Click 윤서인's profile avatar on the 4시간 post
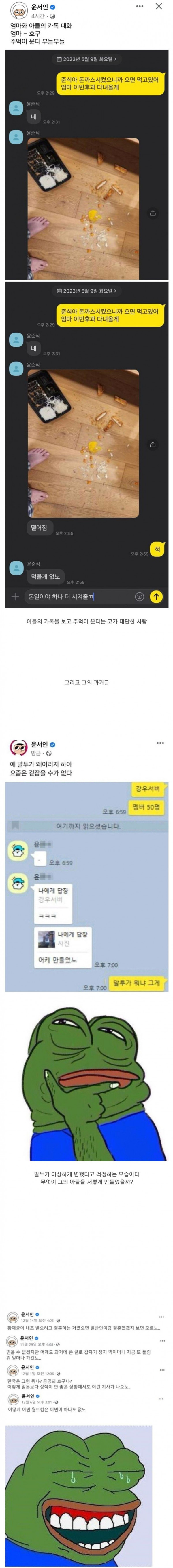 pos(18,11)
